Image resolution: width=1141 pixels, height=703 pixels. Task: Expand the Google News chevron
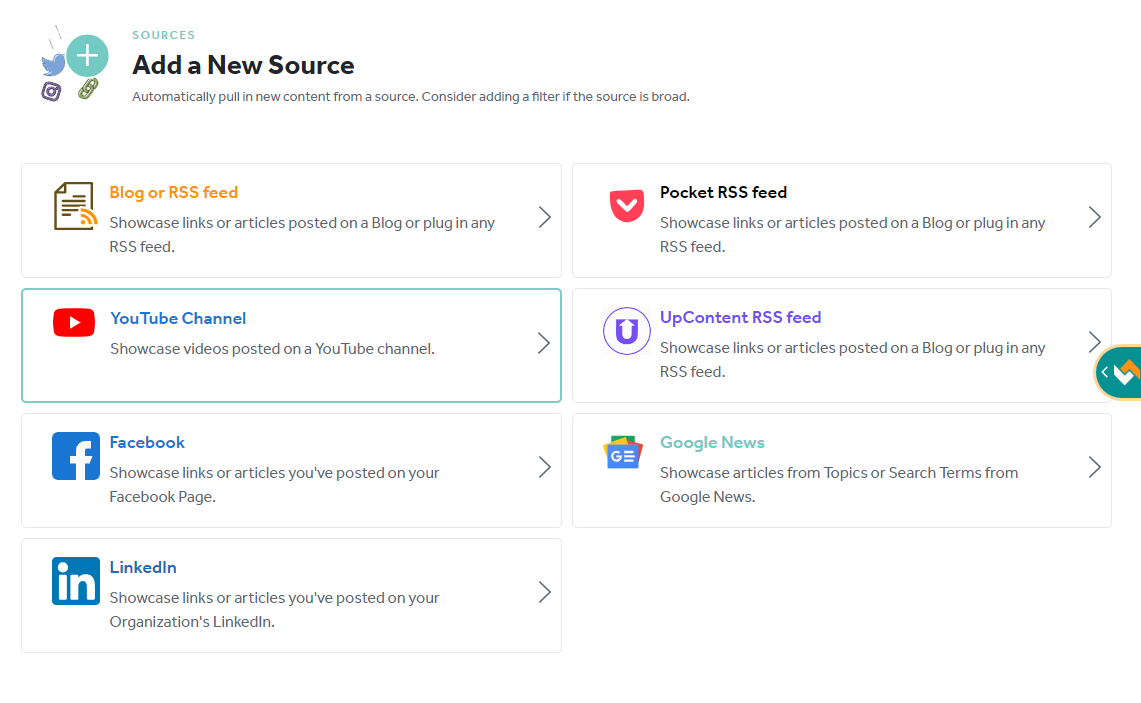pyautogui.click(x=1094, y=467)
